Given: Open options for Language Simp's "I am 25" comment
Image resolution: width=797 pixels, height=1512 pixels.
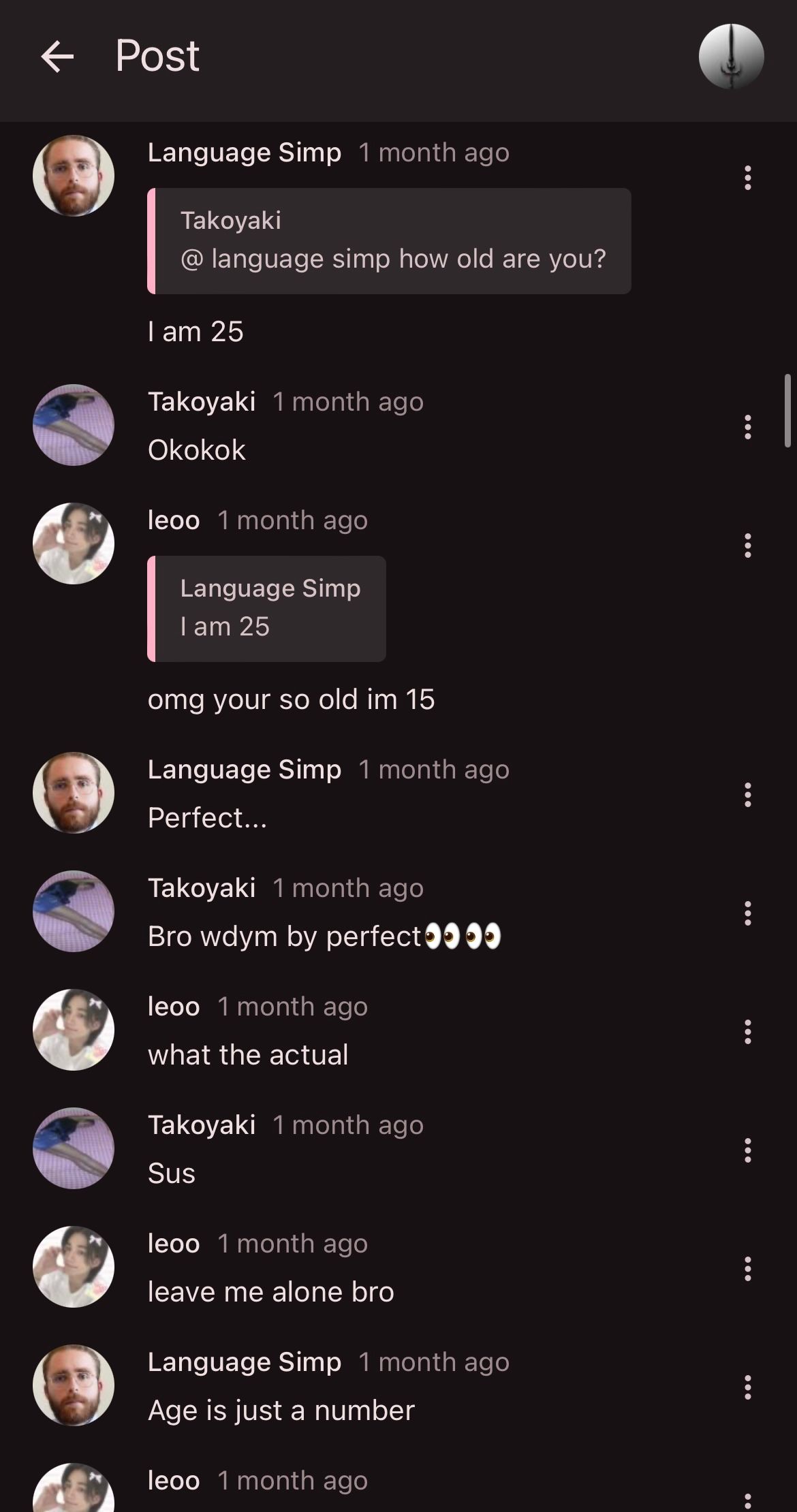Looking at the screenshot, I should [x=747, y=178].
